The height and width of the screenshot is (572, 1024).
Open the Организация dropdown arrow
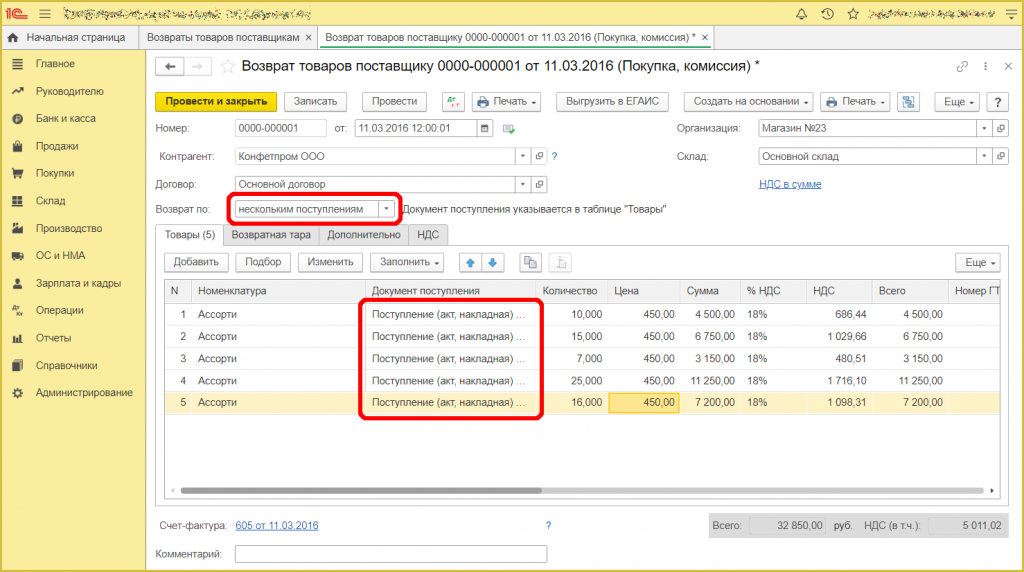coord(986,128)
